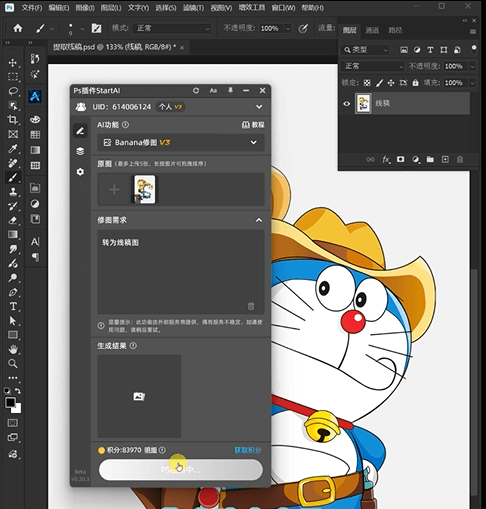486x509 pixels.
Task: Open the 滤镜(T) menu
Action: [193, 7]
